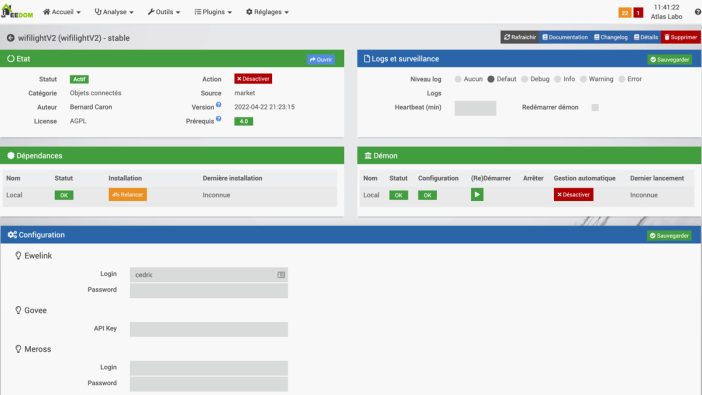Click the orange Relancer dependencies button
The width and height of the screenshot is (702, 395).
tap(128, 195)
